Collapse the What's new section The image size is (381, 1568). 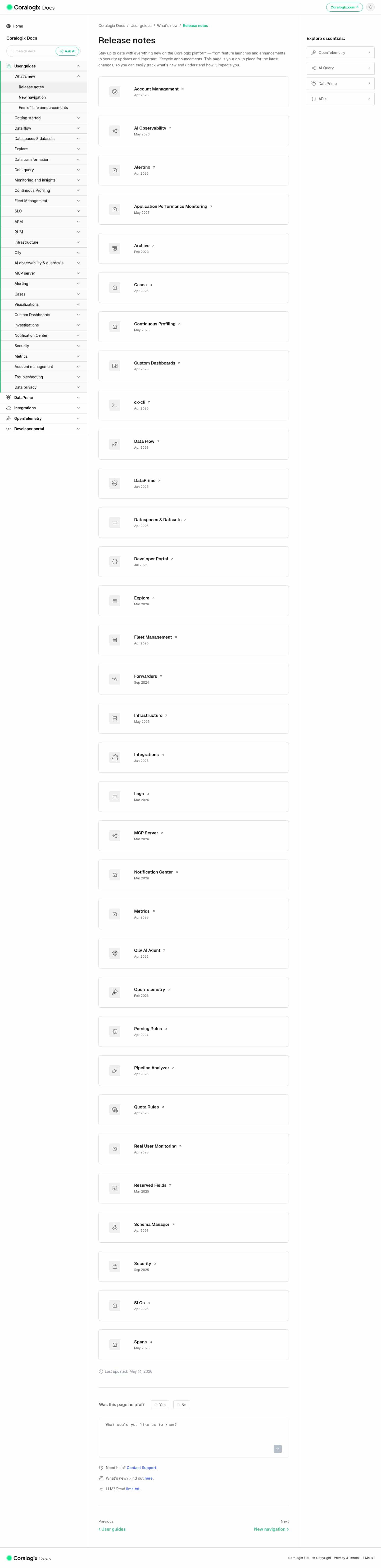click(78, 77)
